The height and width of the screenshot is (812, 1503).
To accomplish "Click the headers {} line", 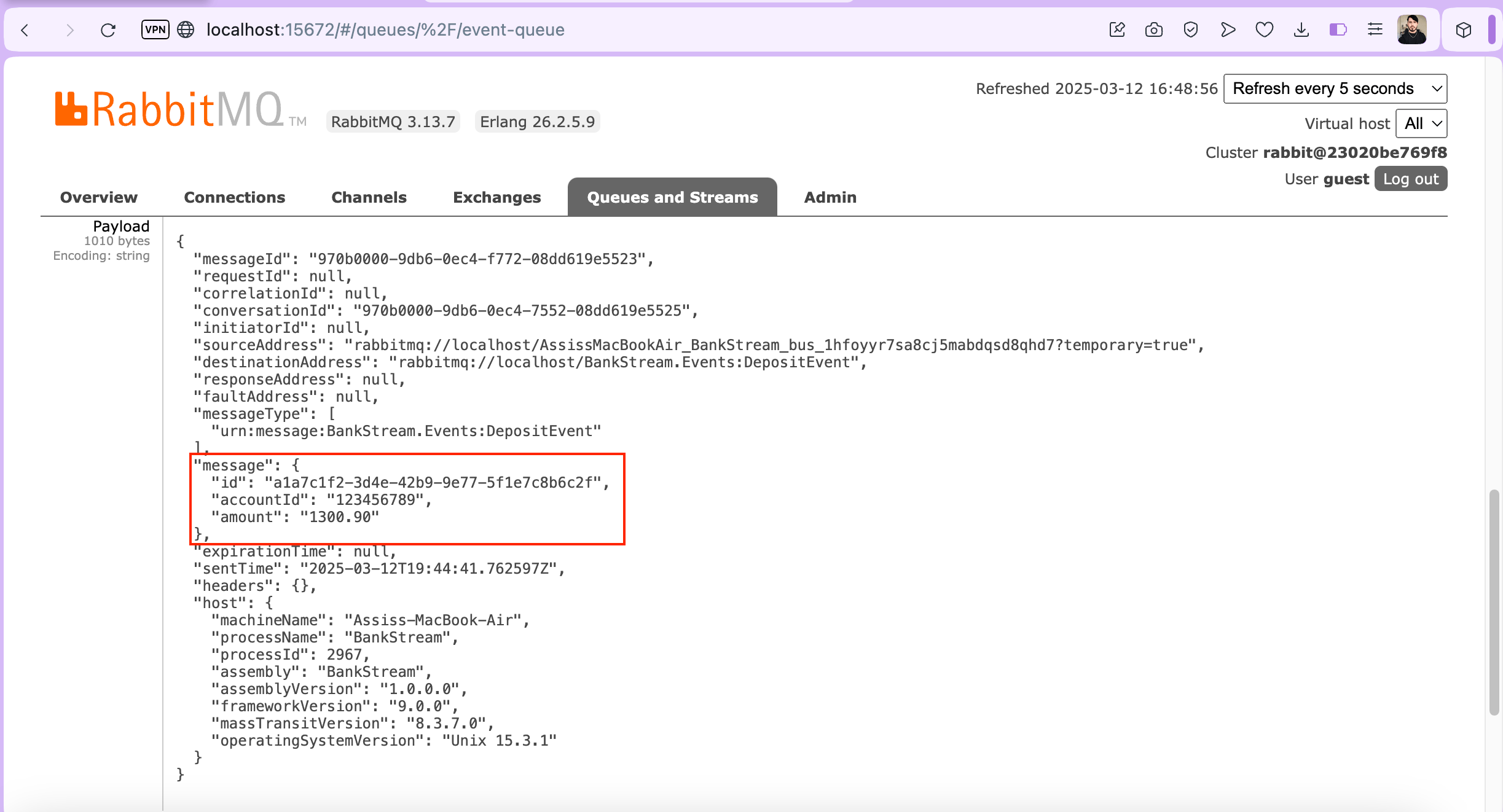I will click(x=256, y=586).
